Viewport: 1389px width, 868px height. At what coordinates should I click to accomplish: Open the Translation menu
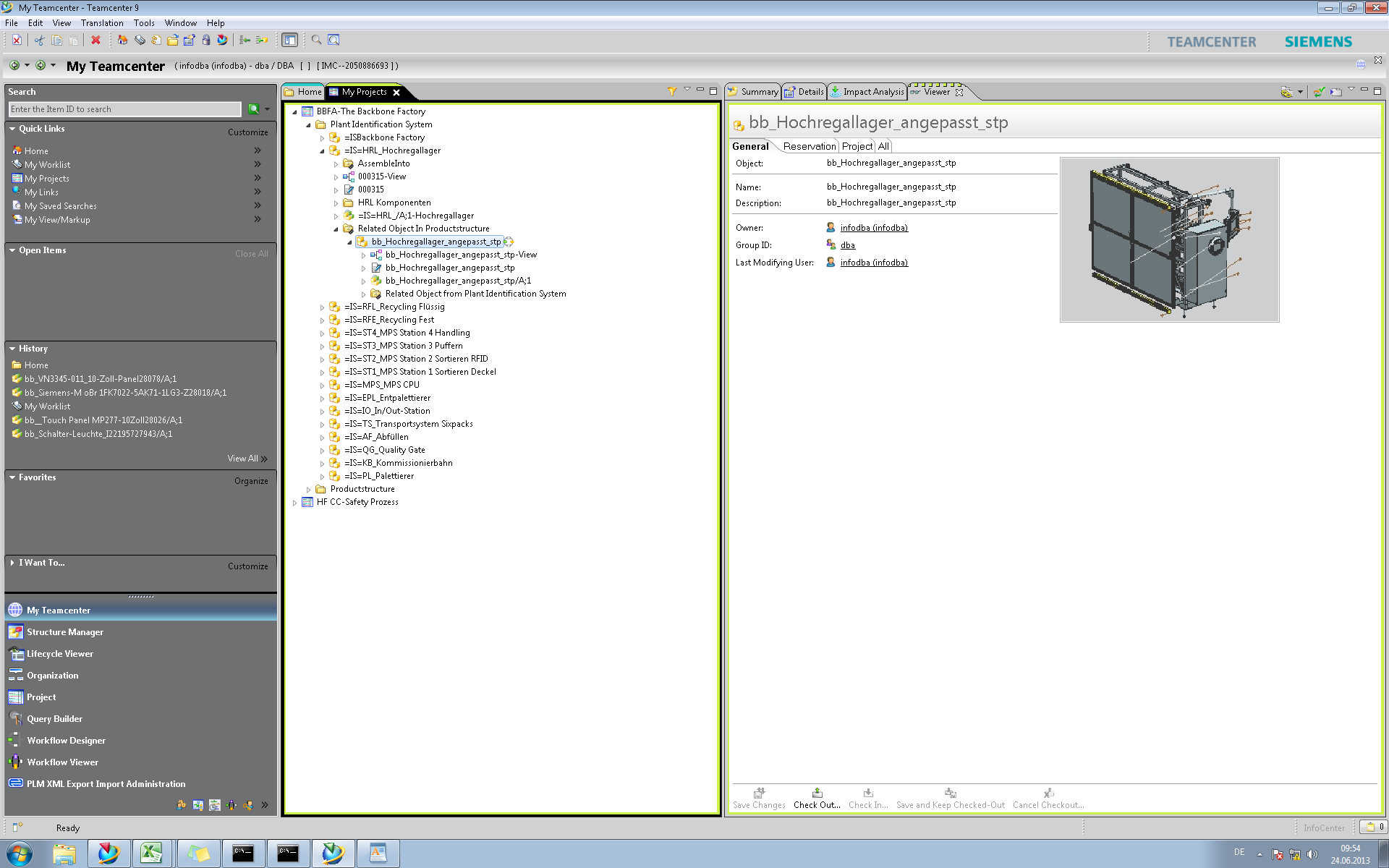[102, 23]
